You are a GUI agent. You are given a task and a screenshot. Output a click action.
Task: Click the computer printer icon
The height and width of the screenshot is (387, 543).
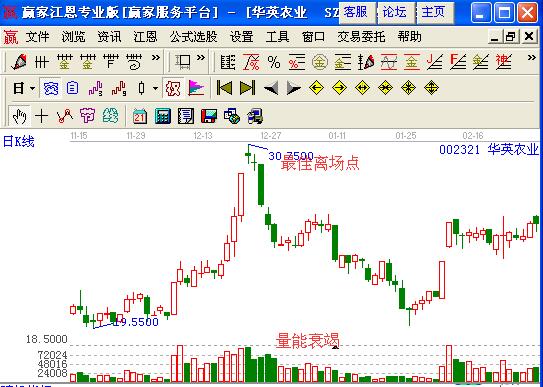click(255, 116)
